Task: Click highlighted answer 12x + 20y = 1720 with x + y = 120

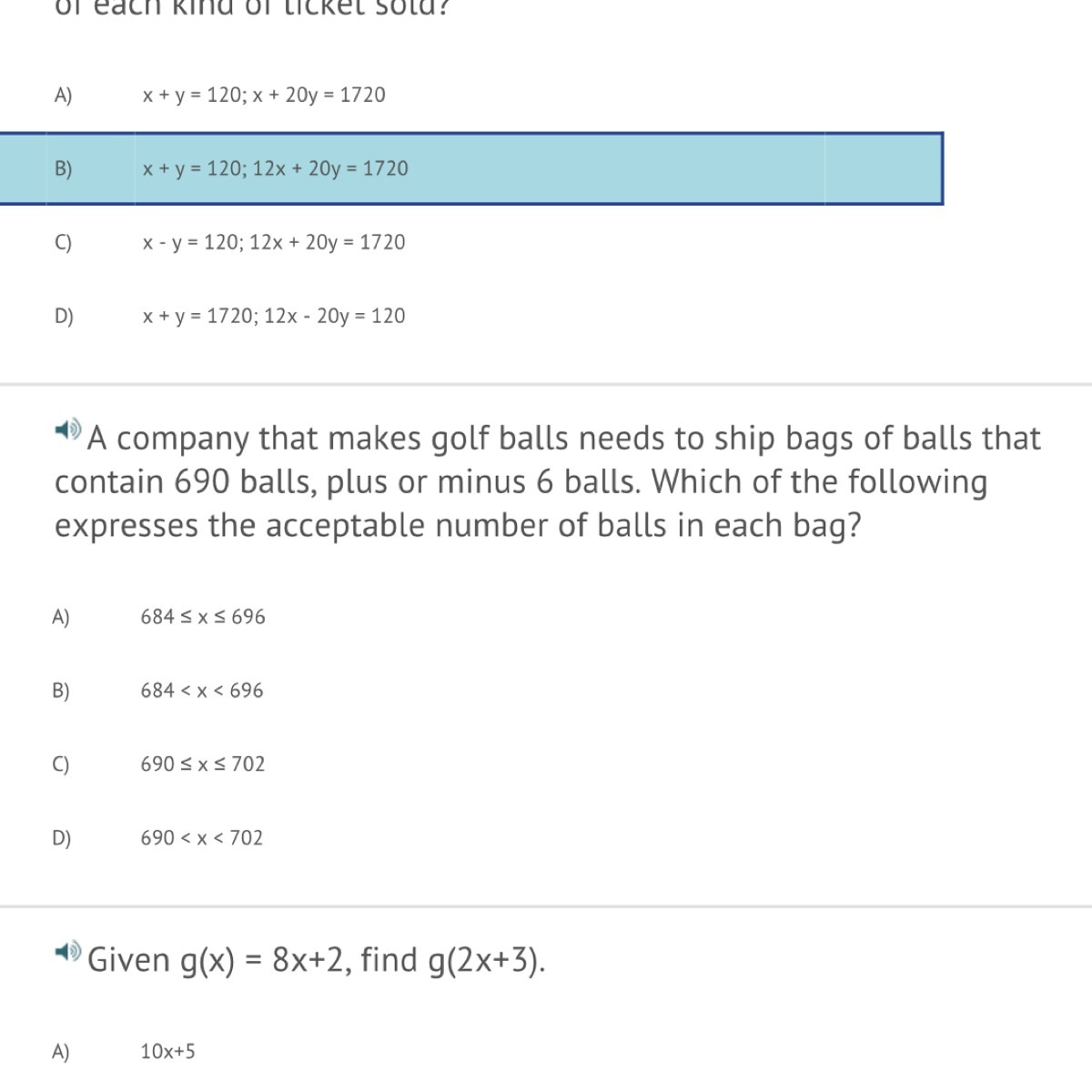Action: [276, 168]
